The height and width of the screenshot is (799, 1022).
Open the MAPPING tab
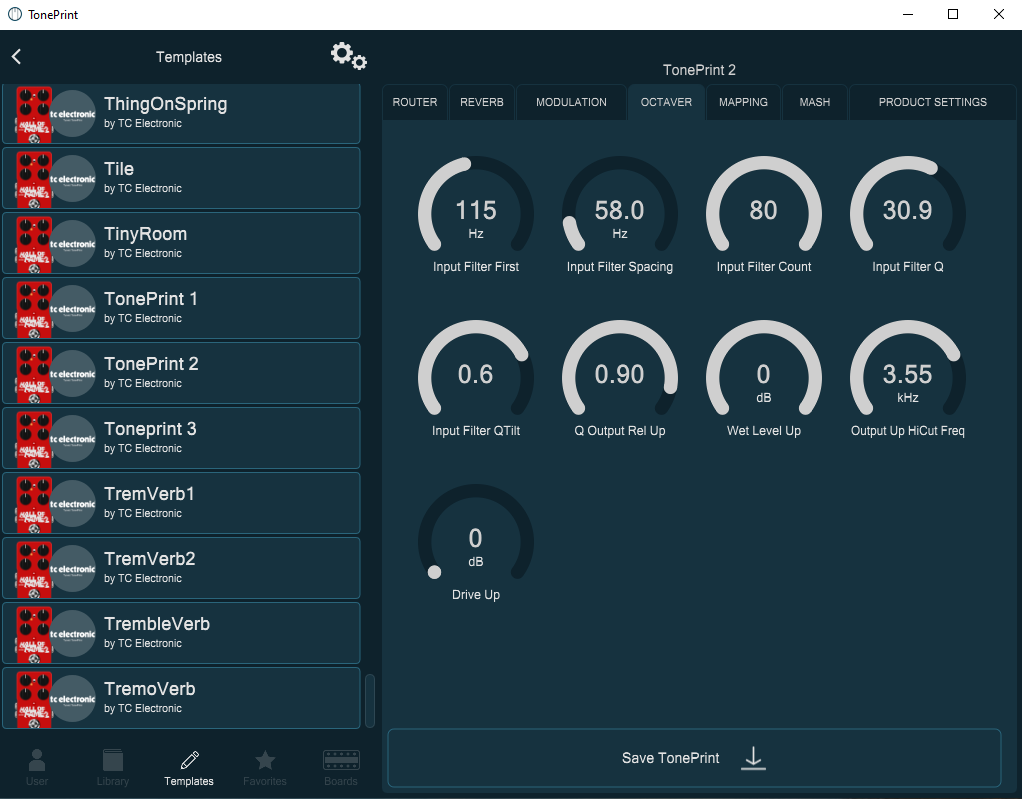(743, 102)
